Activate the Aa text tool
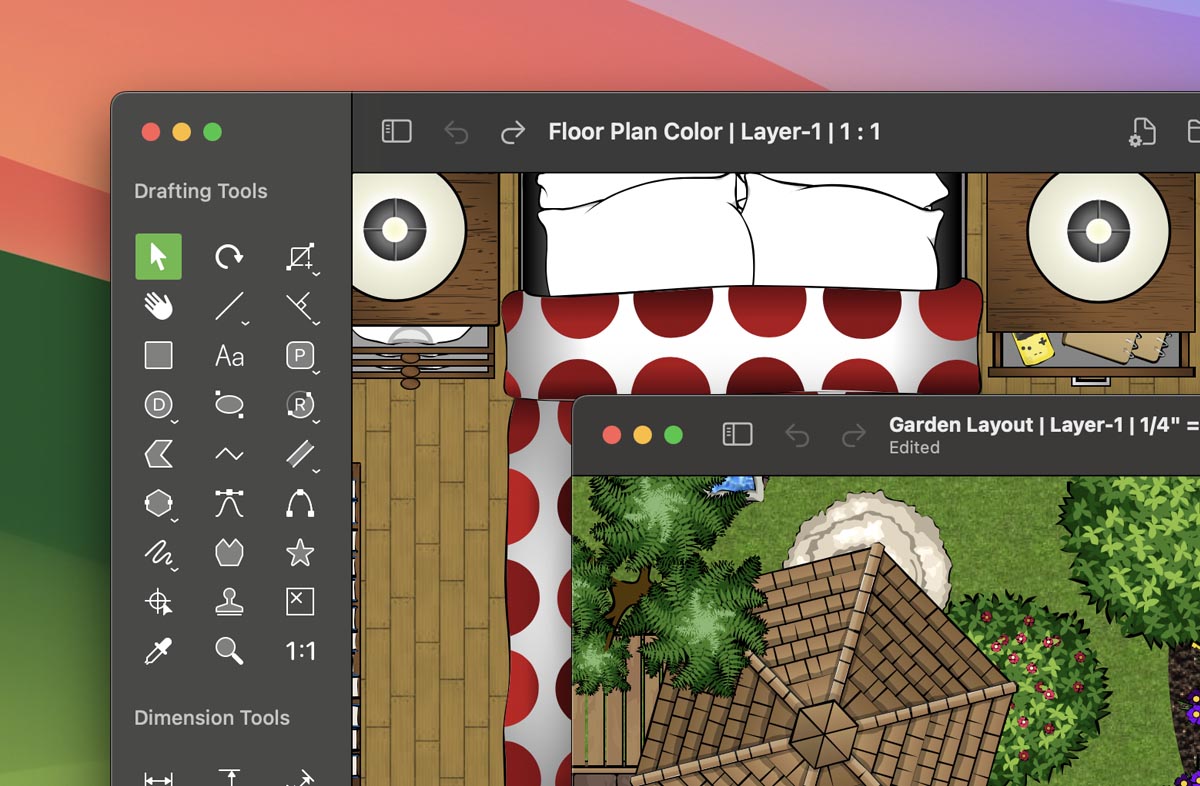Viewport: 1200px width, 786px height. (x=229, y=355)
